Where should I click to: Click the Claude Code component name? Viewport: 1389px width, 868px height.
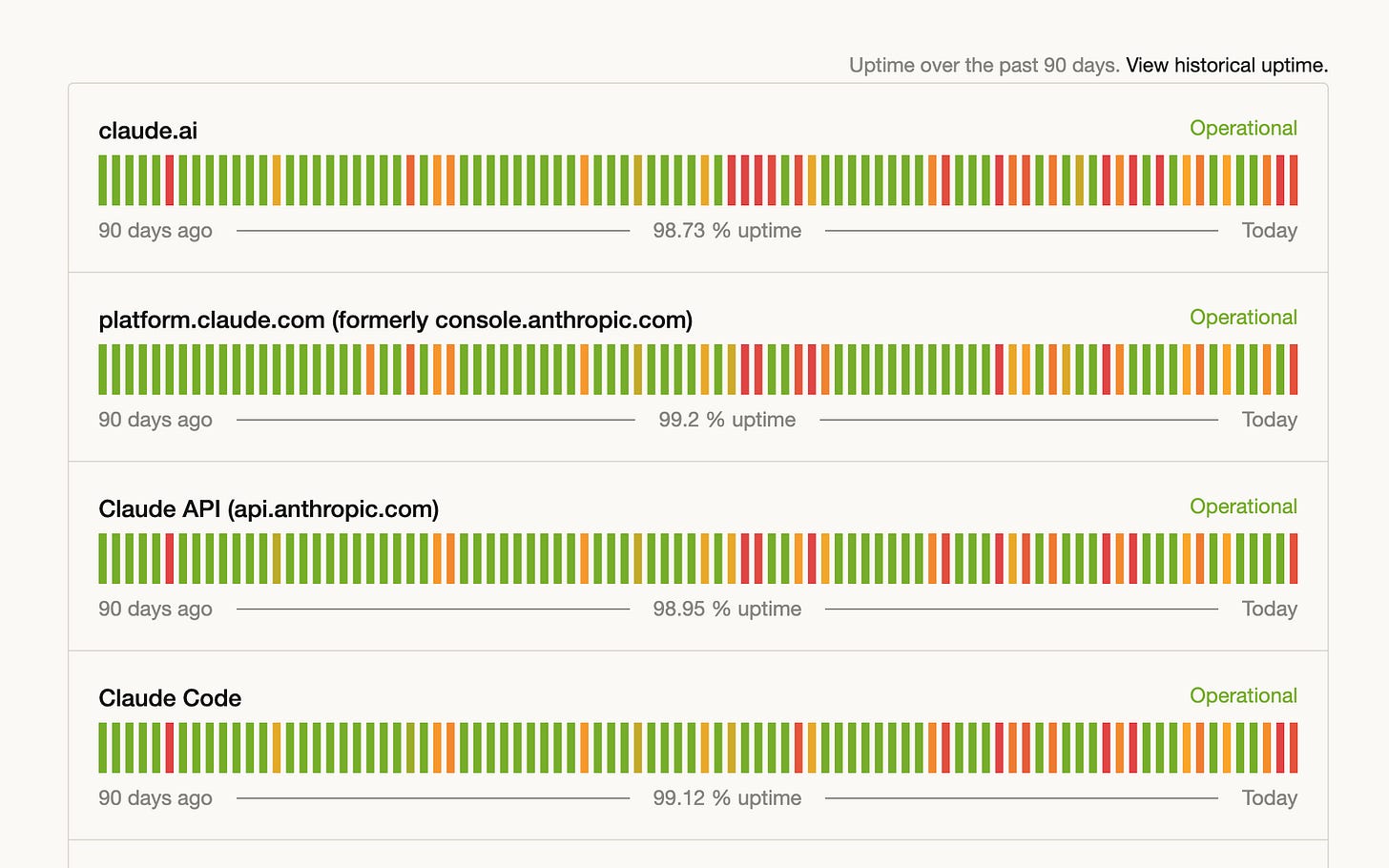(170, 698)
